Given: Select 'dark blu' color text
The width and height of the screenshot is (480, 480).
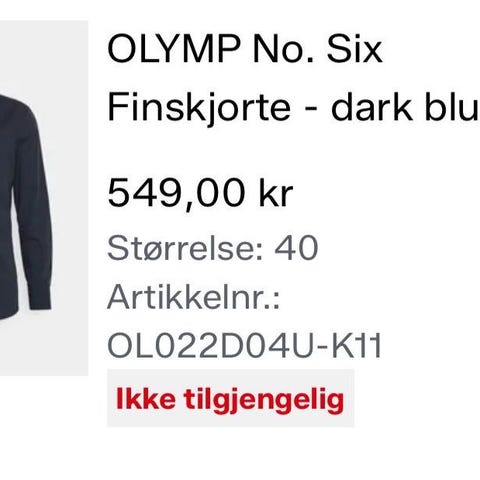Looking at the screenshot, I should [405, 107].
